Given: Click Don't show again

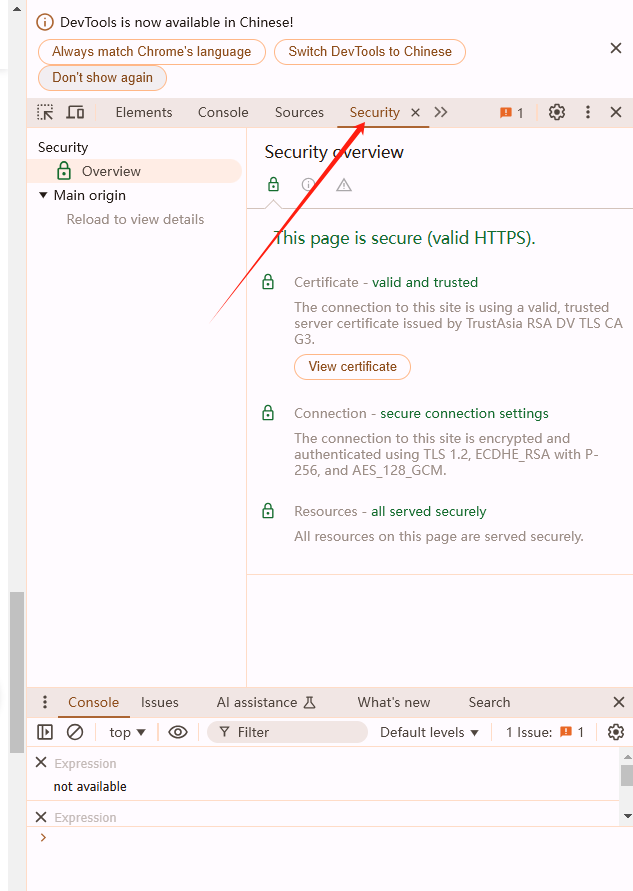Looking at the screenshot, I should click(102, 78).
